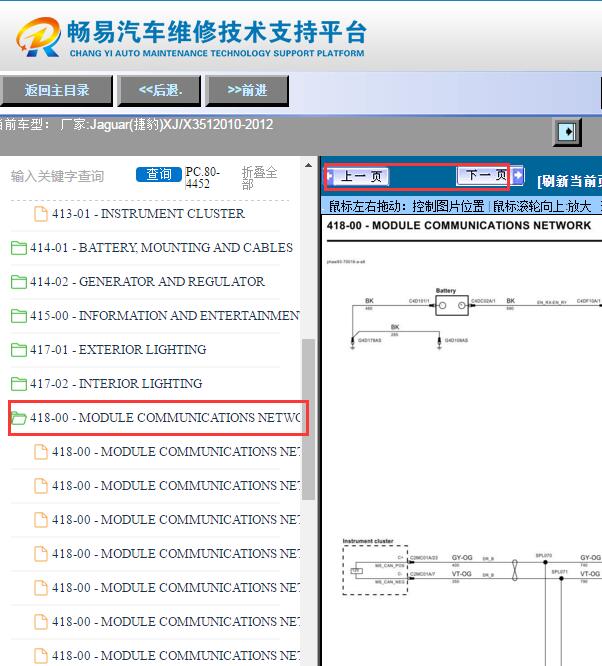The height and width of the screenshot is (666, 602).
Task: Click Instrument cluster module in wiring diagram
Action: point(375,570)
